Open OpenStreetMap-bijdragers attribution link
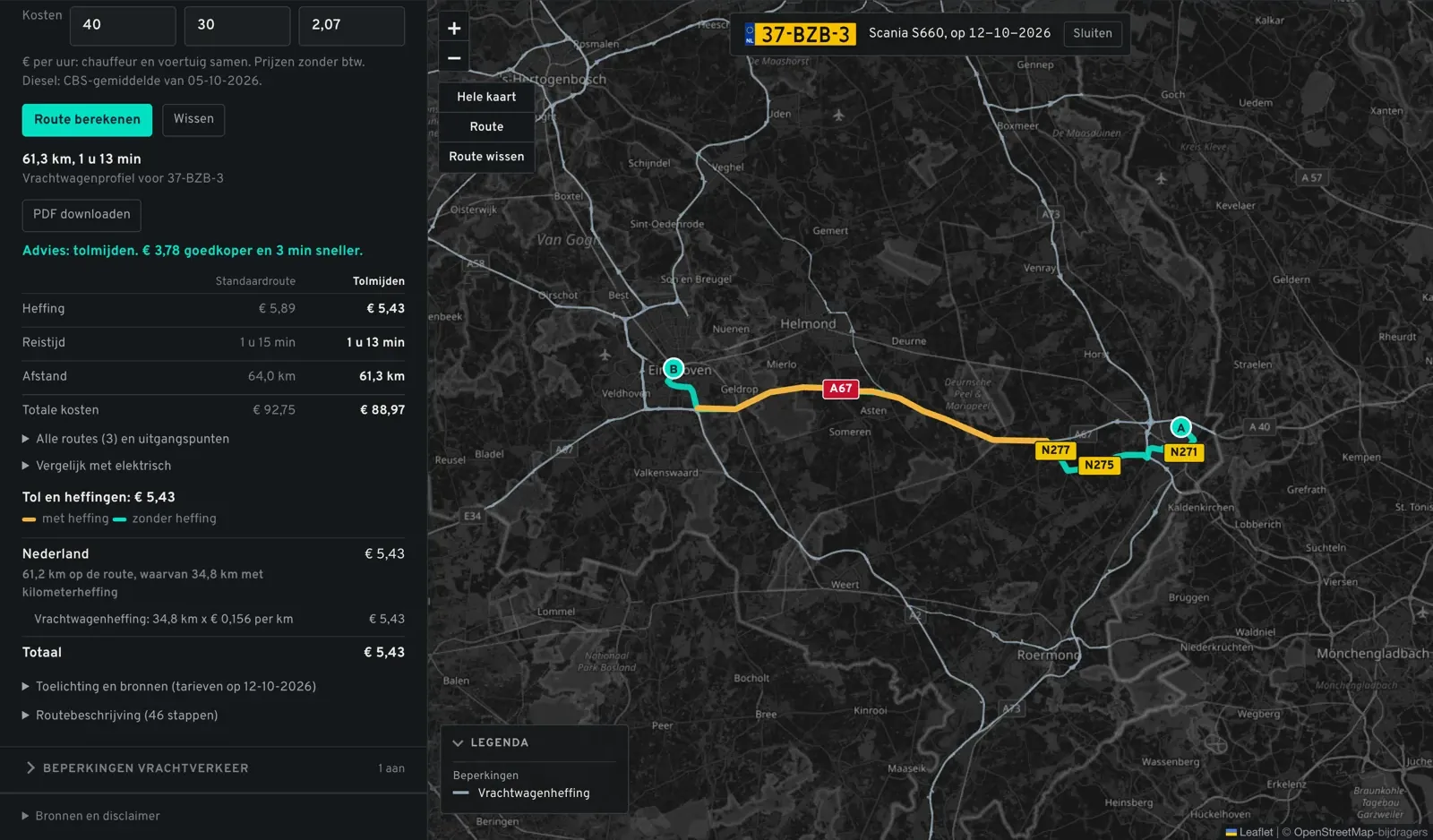Viewport: 1433px width, 840px height. pos(1360,832)
